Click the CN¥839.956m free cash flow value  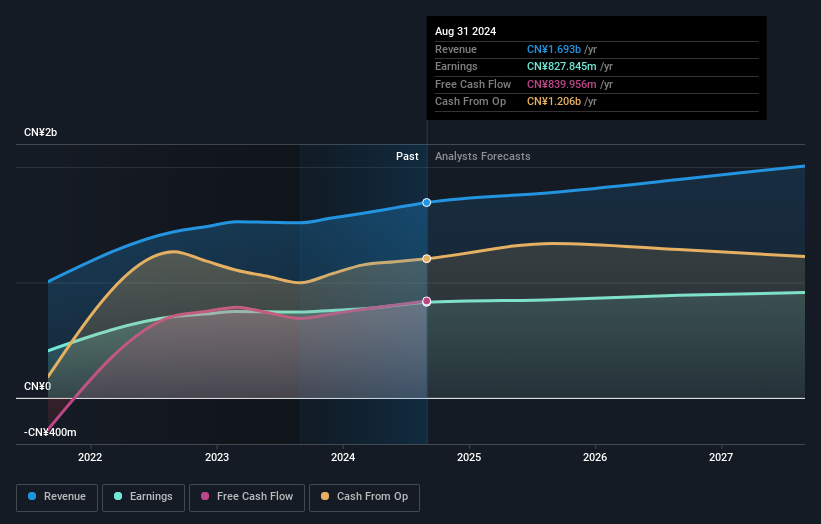pos(562,84)
